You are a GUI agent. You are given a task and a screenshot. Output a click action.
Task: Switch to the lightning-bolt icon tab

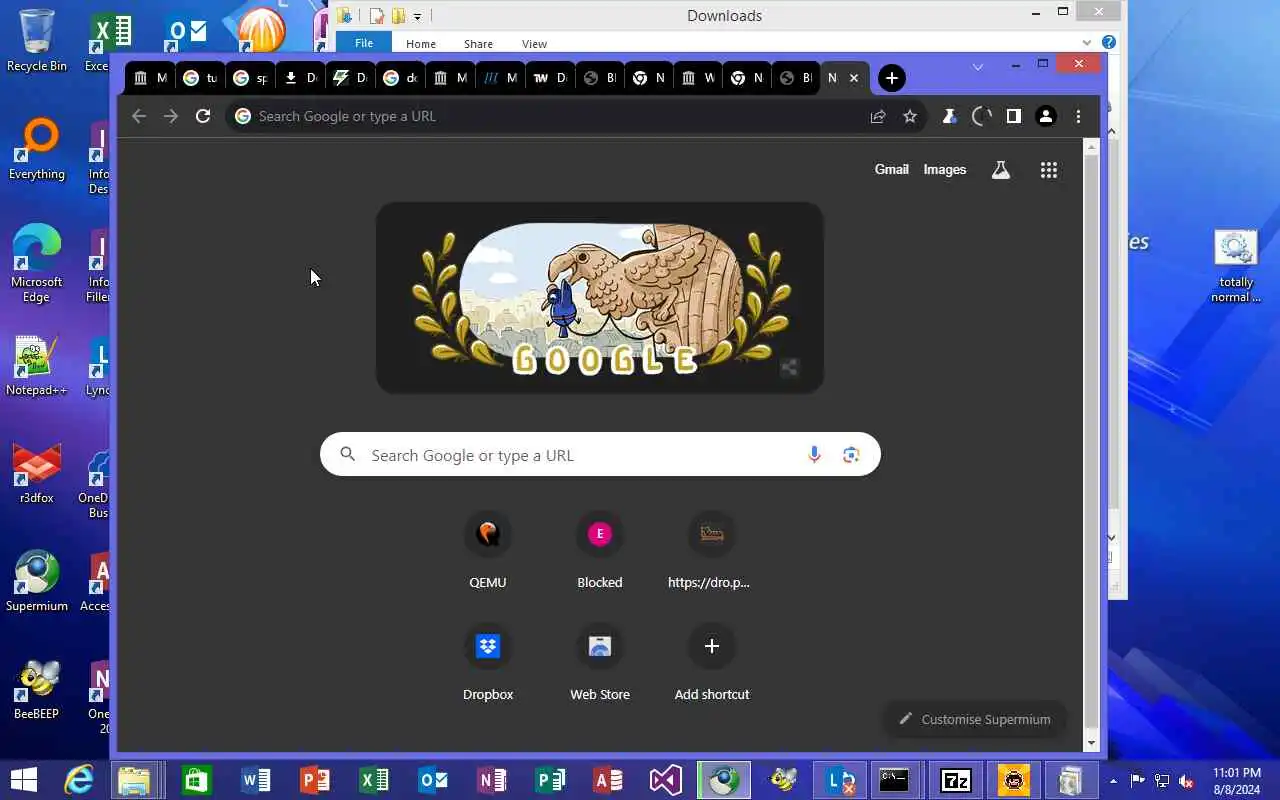coord(349,78)
